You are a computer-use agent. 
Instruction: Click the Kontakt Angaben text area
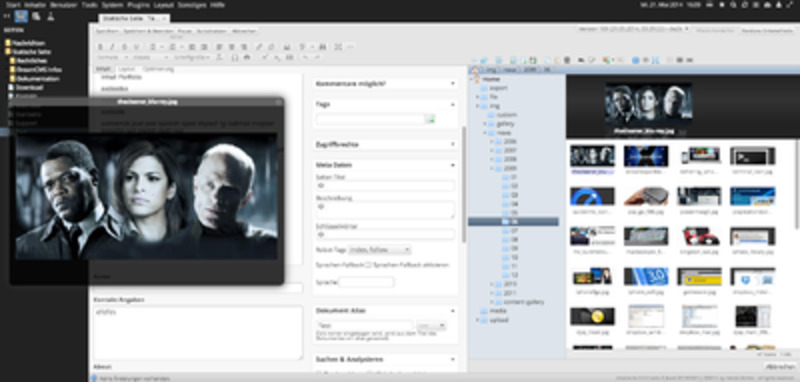coord(198,333)
